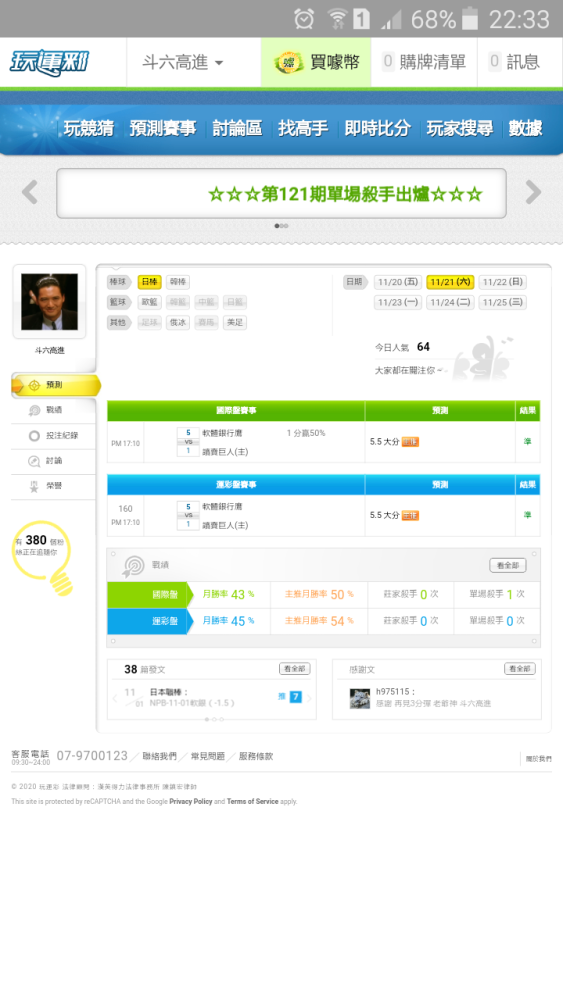This screenshot has width=563, height=1000.
Task: Click the 買噱幣 coin icon
Action: (289, 62)
